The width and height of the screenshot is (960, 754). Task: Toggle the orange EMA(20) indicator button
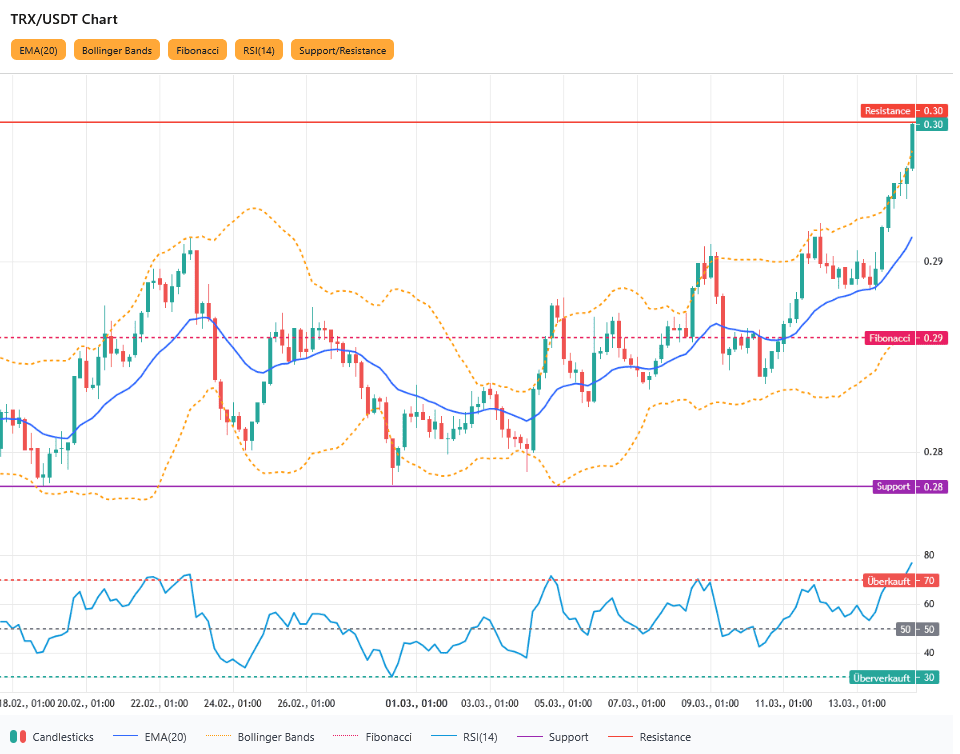pos(38,50)
